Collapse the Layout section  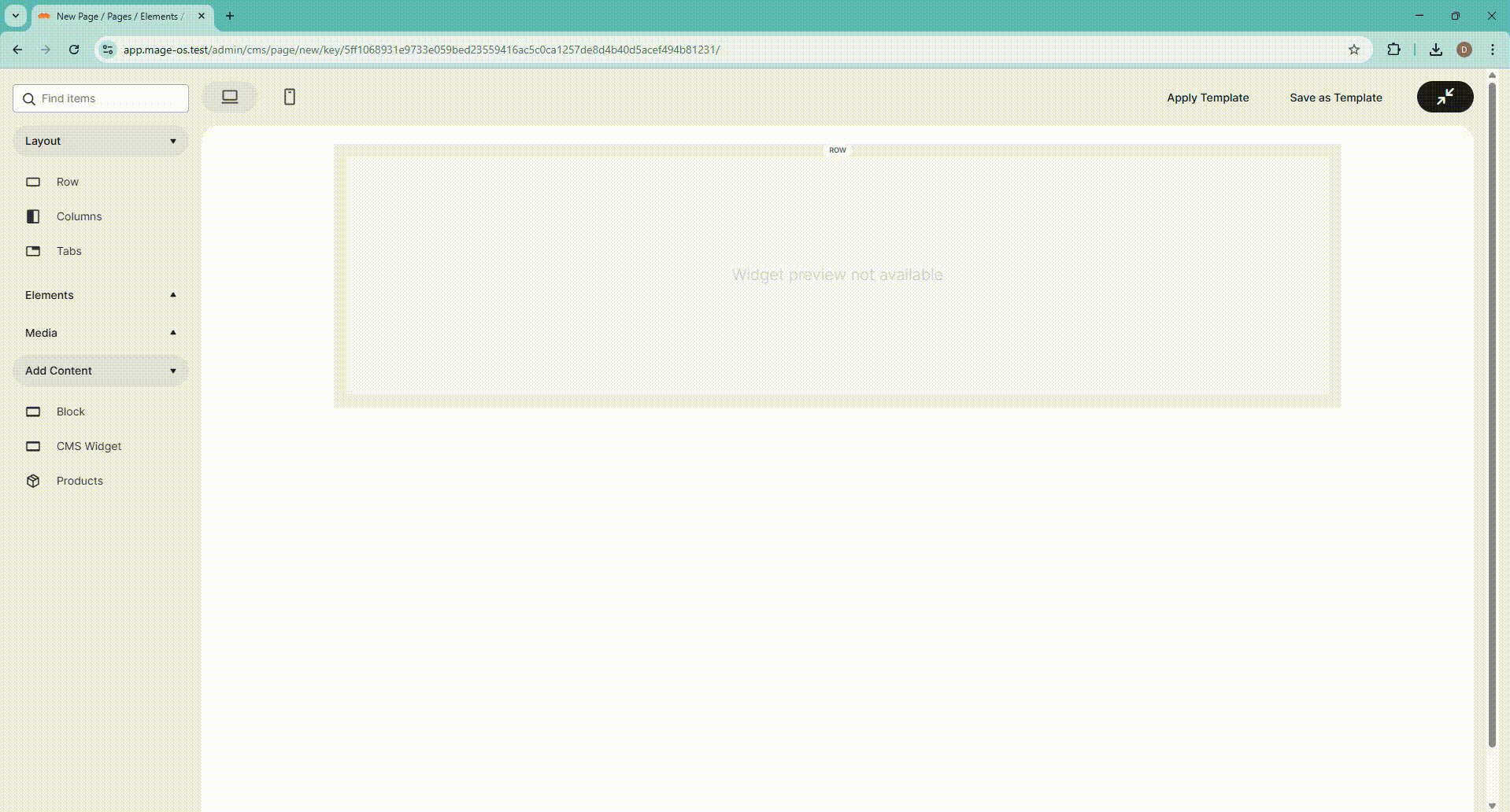click(x=172, y=141)
